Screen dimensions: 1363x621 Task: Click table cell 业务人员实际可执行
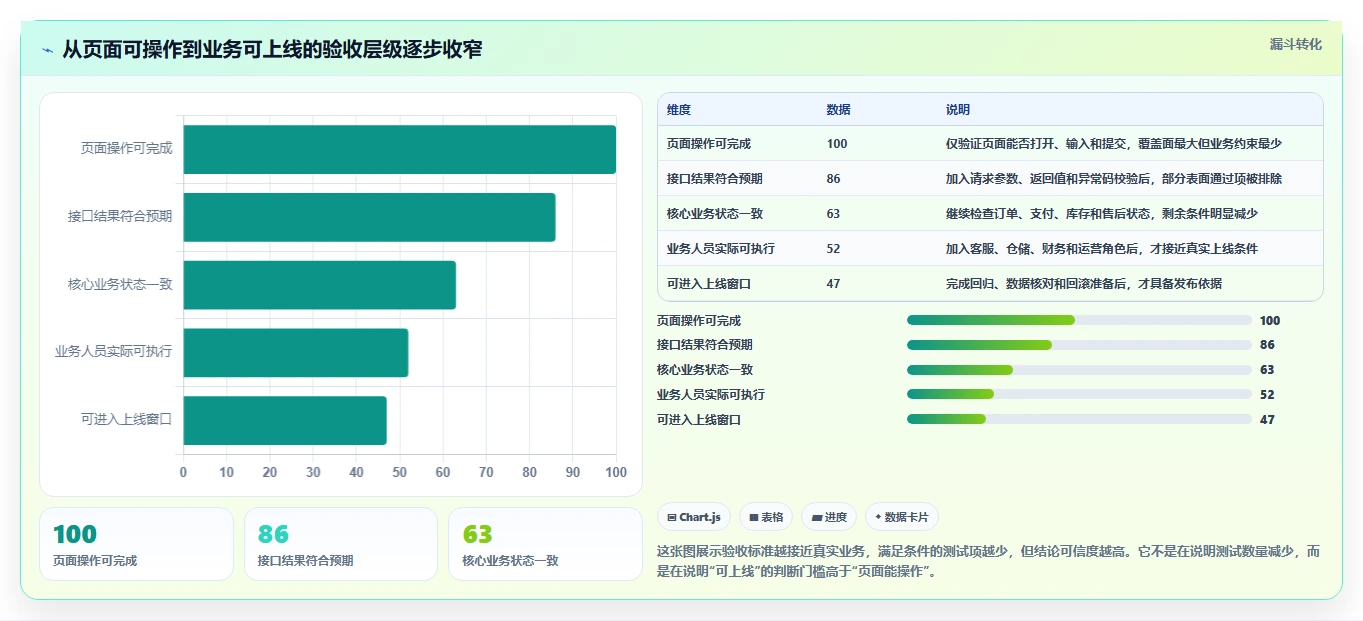coord(721,249)
